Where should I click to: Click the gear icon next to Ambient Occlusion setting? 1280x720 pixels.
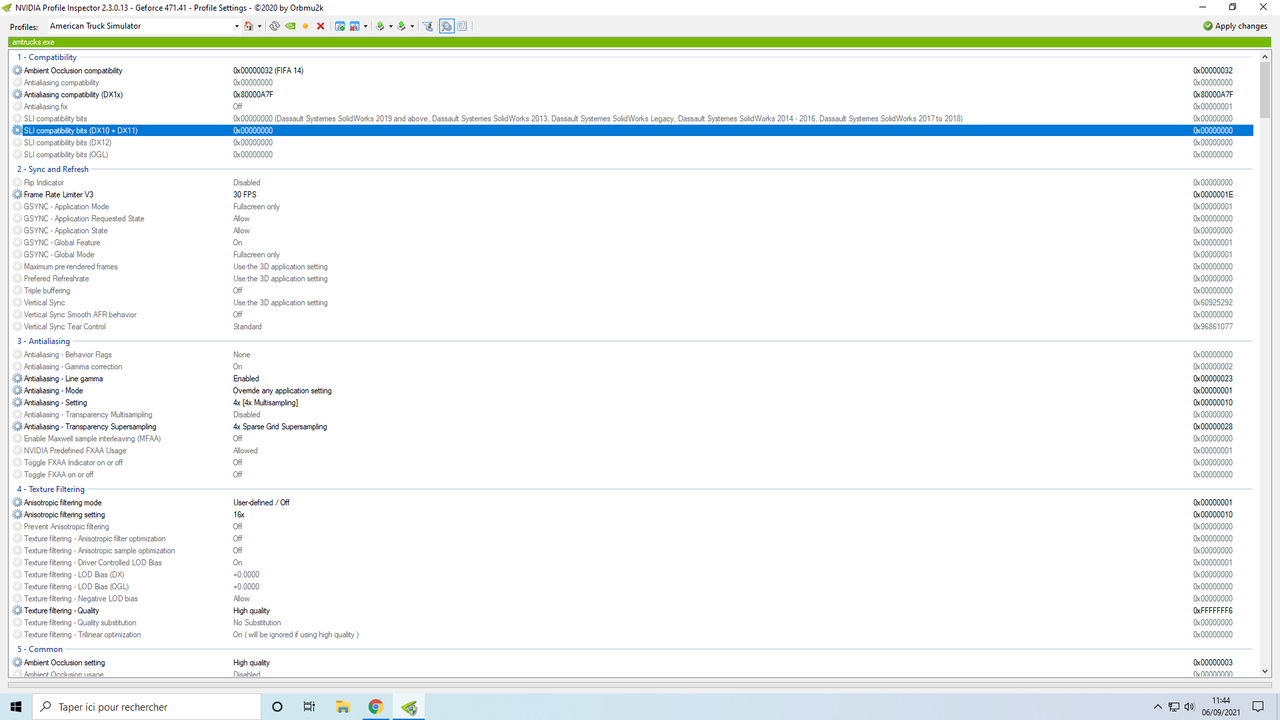pos(17,663)
